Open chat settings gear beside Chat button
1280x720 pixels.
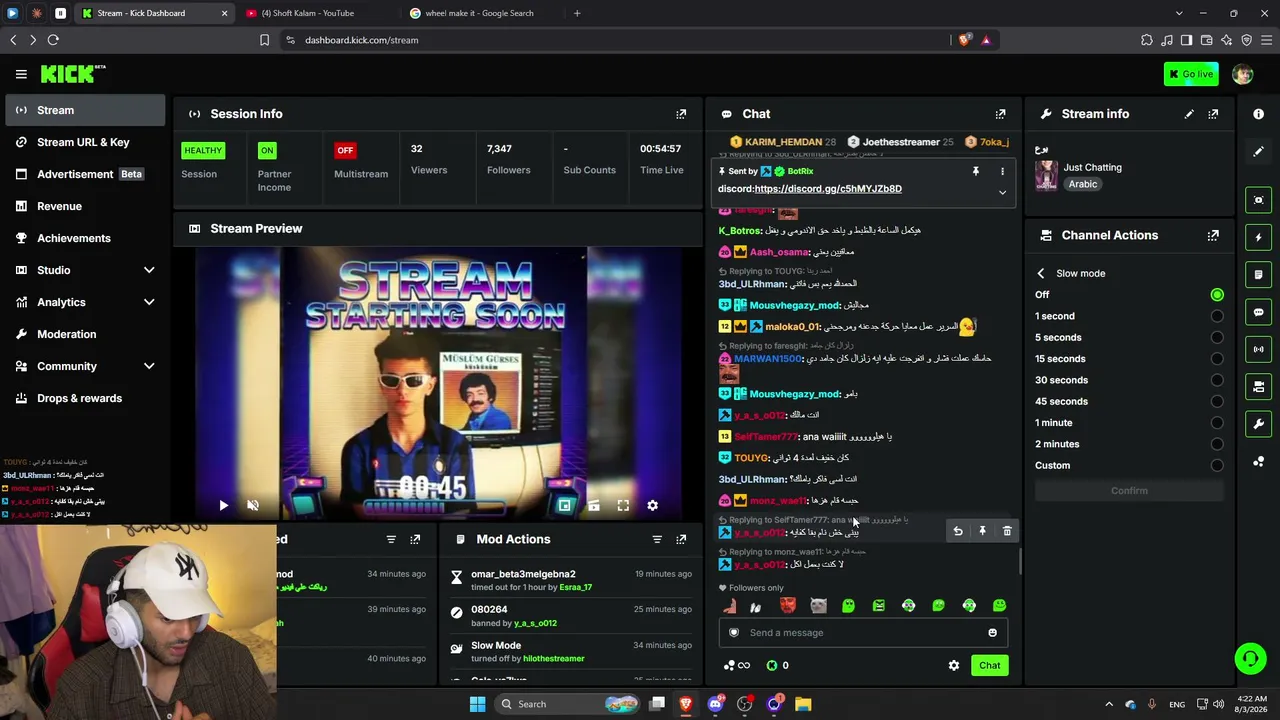(x=954, y=666)
